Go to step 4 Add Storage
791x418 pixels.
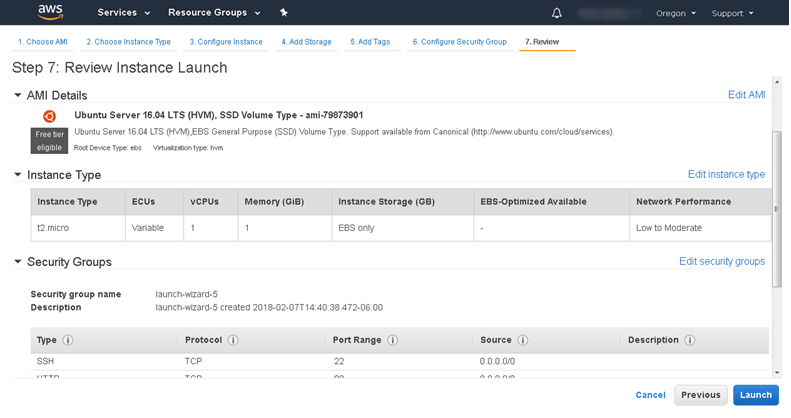click(306, 42)
